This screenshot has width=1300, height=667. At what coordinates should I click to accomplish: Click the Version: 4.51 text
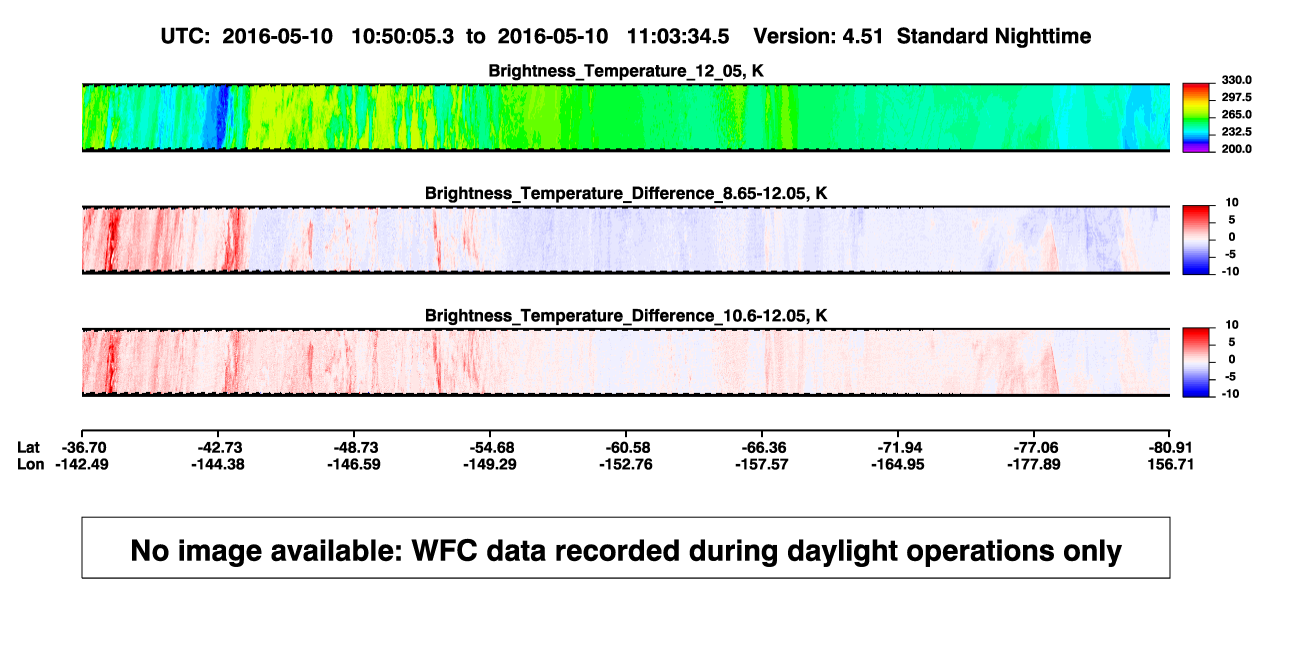point(820,37)
